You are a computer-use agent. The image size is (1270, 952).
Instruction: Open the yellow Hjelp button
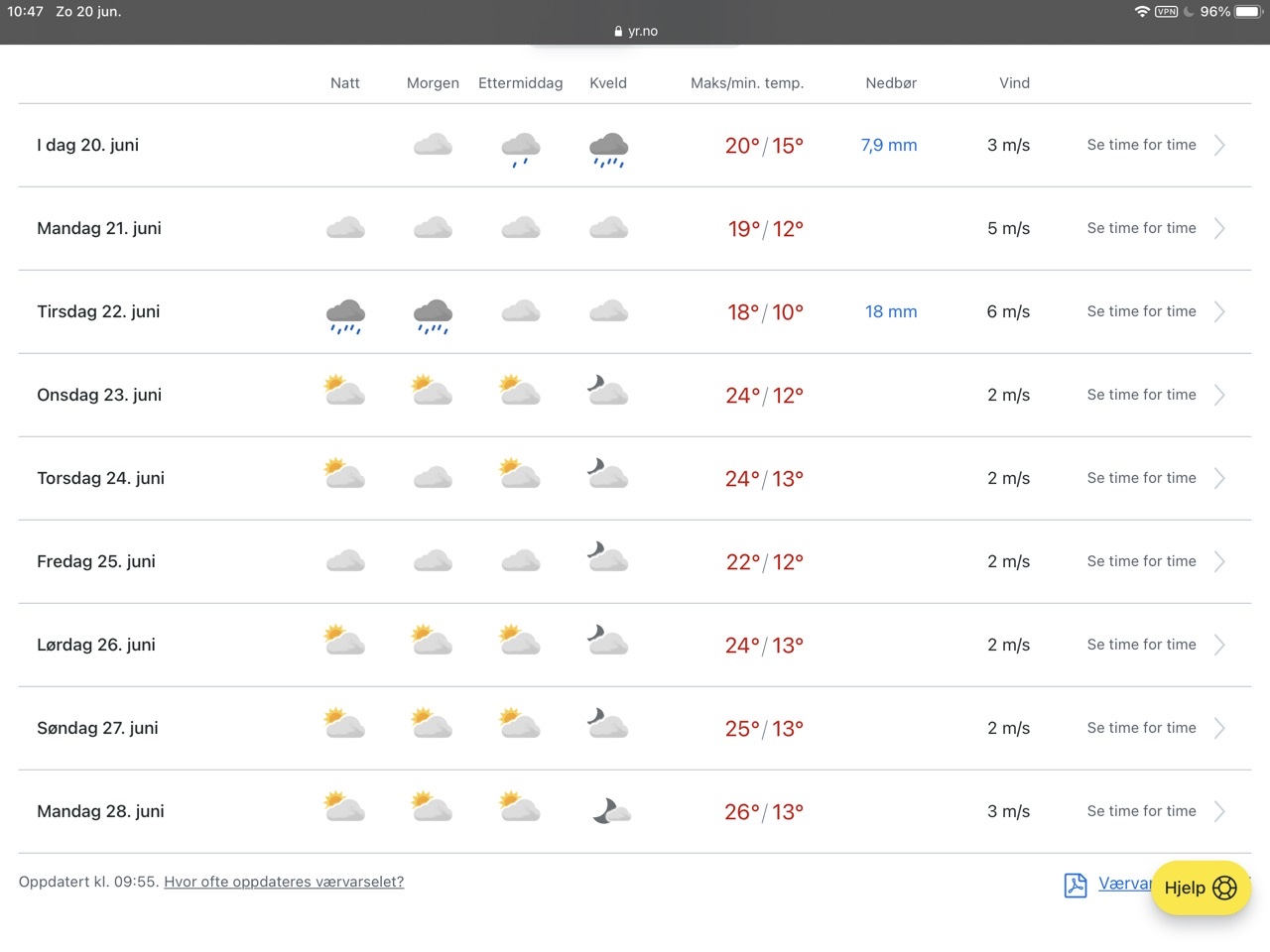(x=1201, y=888)
